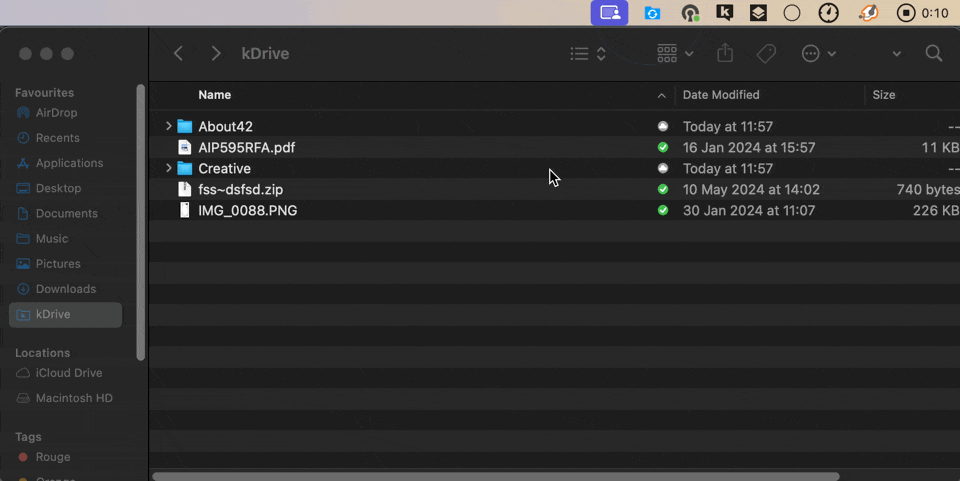Click the cloud status icon for About42
This screenshot has width=960, height=481.
click(662, 126)
